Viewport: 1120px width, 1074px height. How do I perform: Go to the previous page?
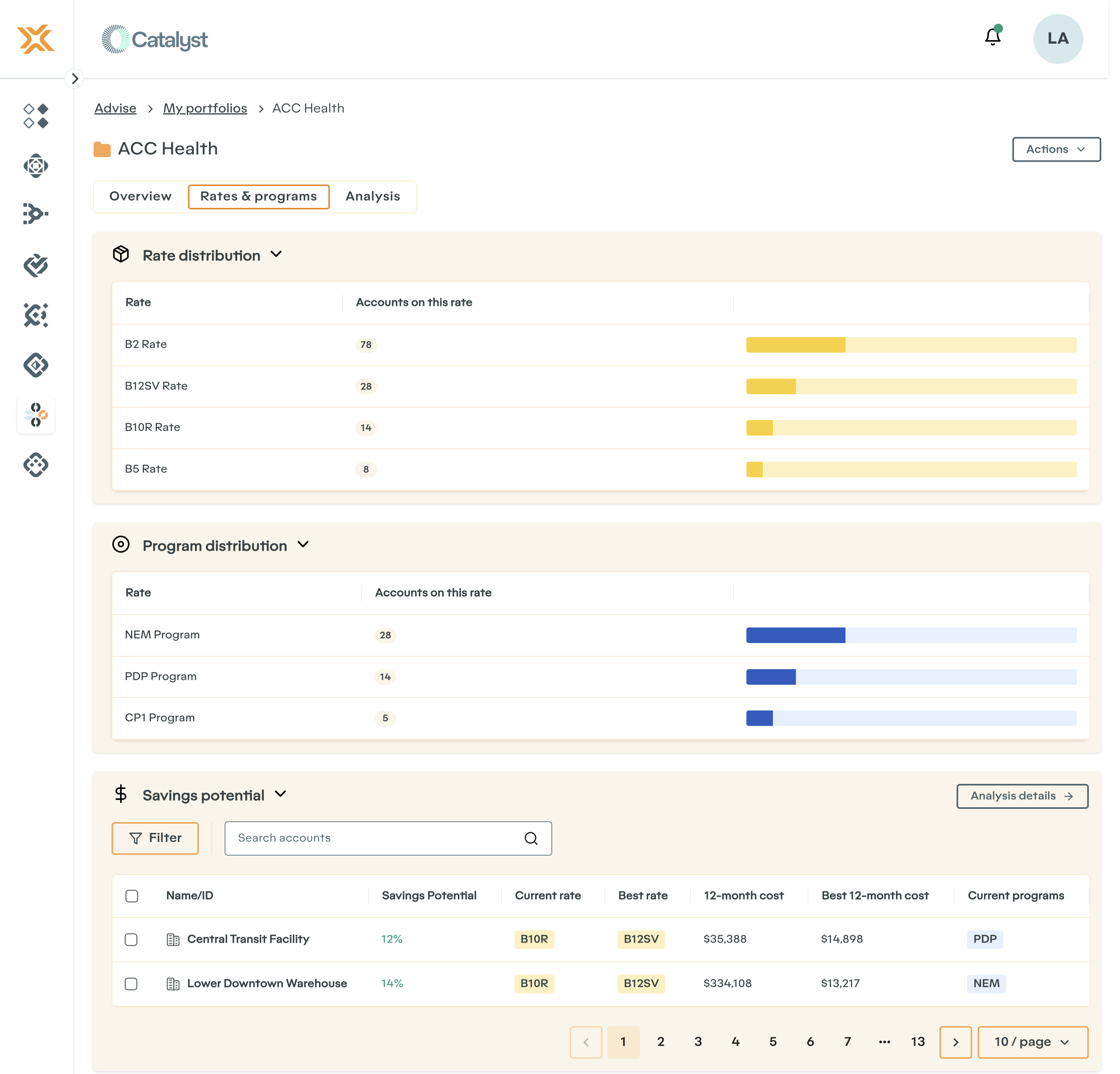click(x=586, y=1042)
